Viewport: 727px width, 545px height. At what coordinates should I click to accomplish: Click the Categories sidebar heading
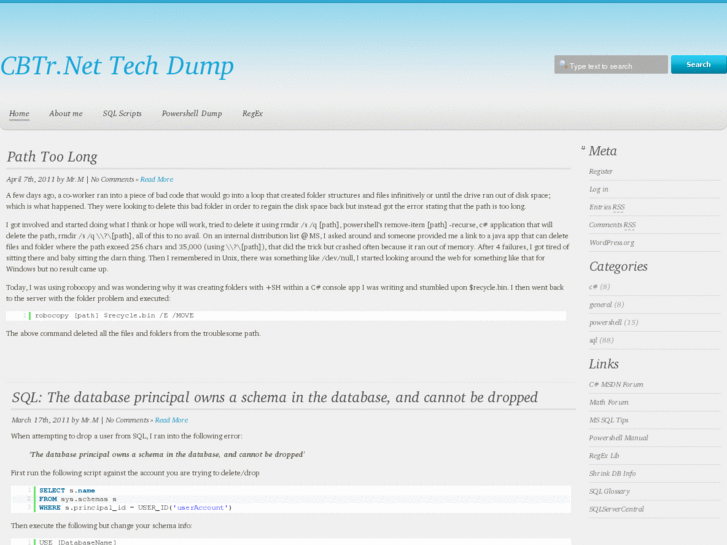point(618,267)
